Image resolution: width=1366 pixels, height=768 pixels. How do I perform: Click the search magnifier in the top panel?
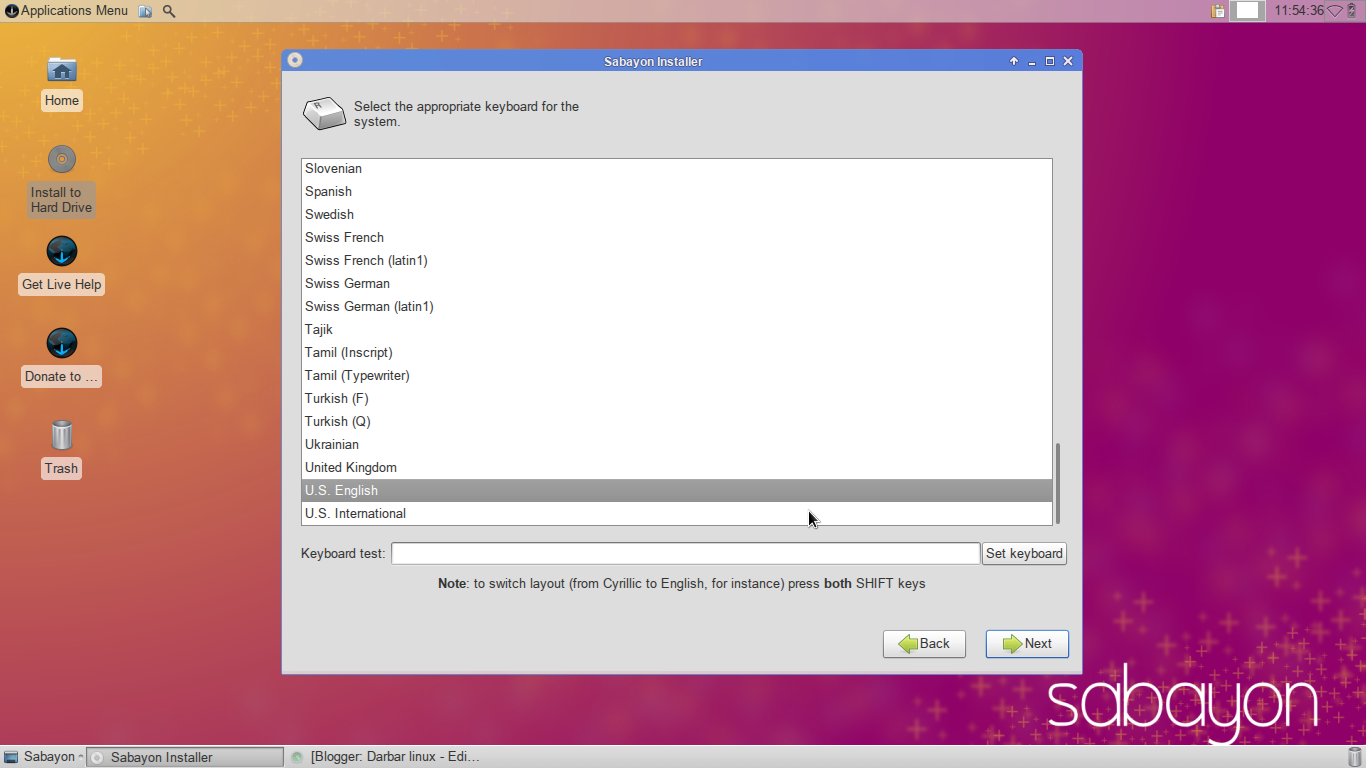168,10
